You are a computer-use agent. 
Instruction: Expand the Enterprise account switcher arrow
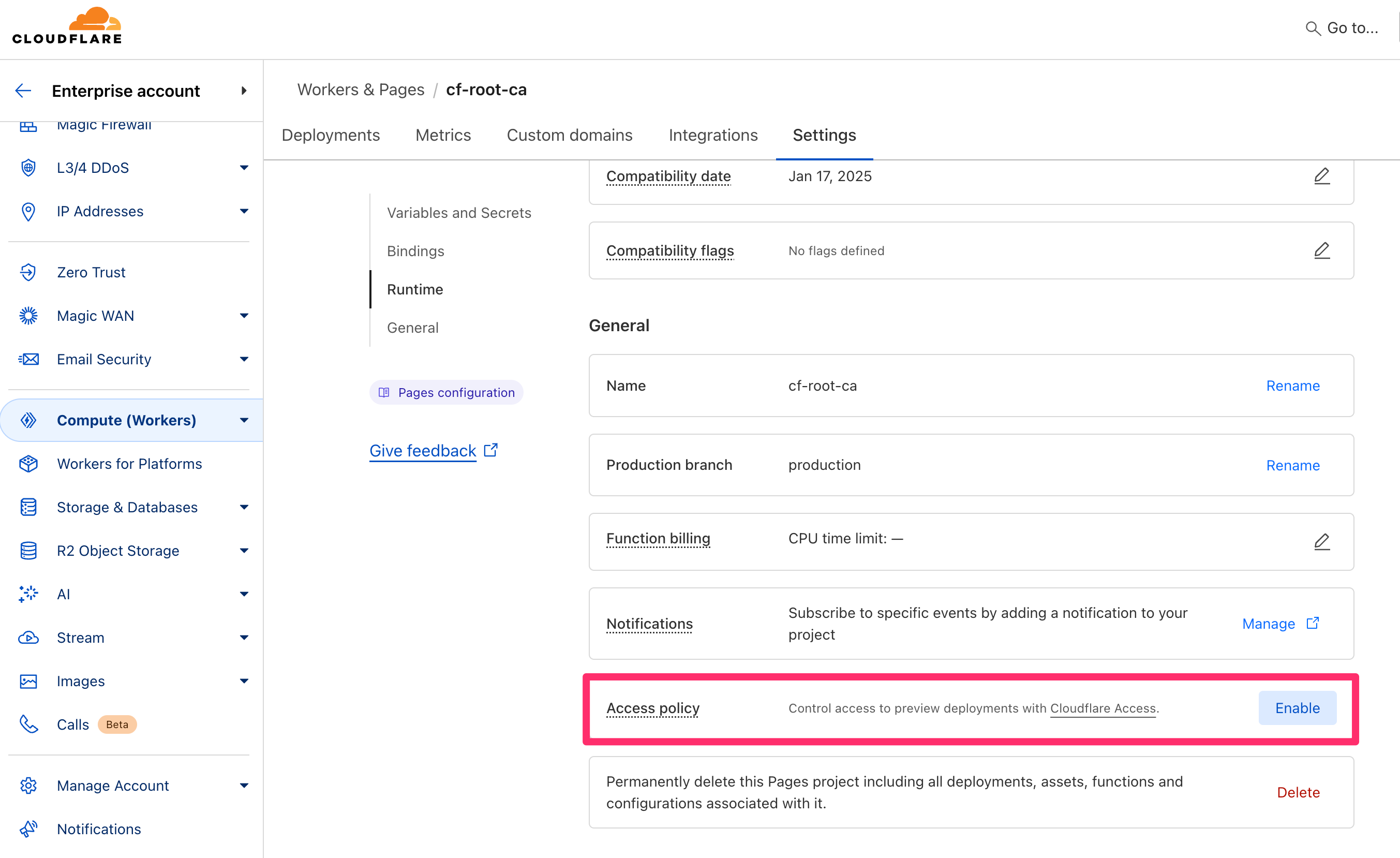point(244,91)
